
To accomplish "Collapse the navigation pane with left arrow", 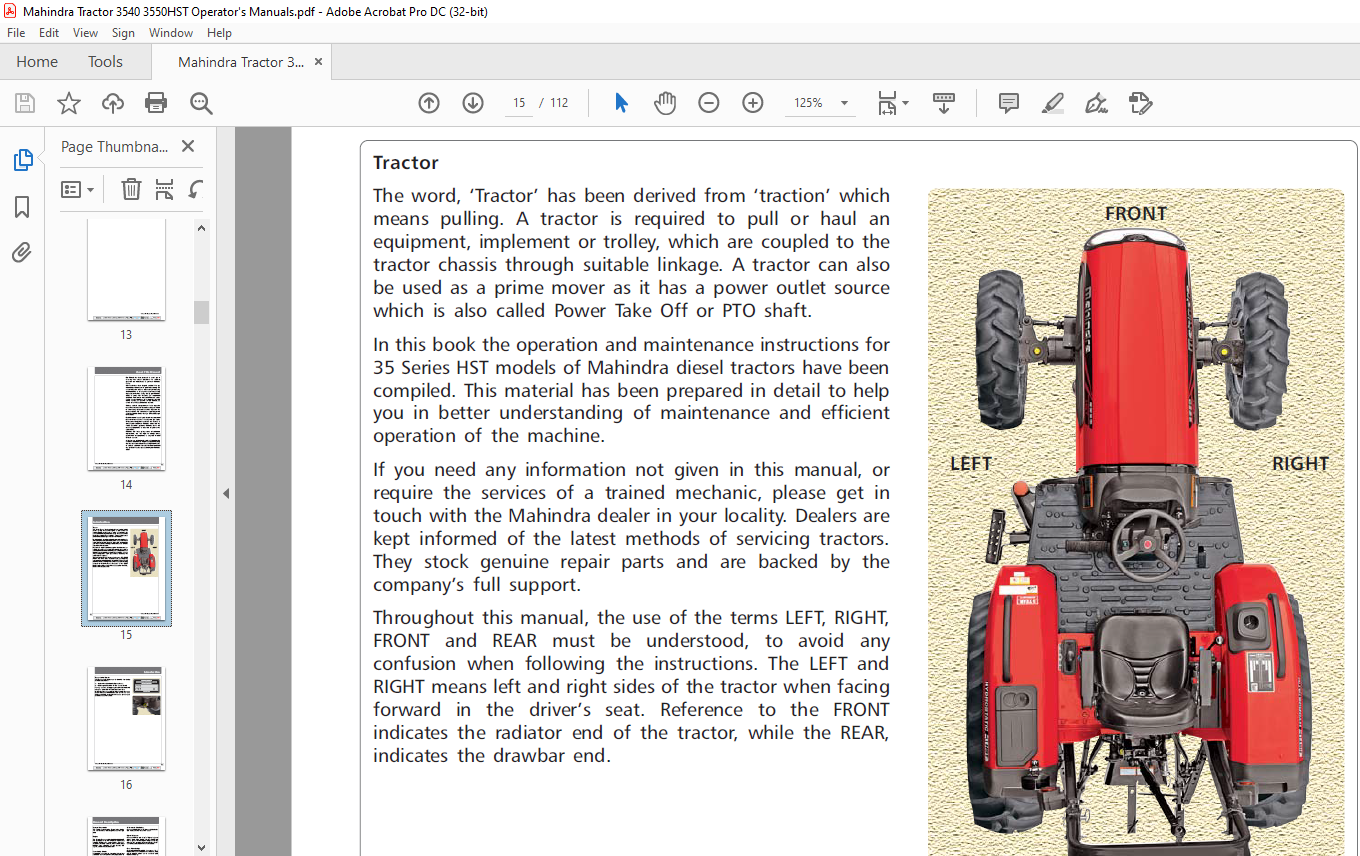I will [x=226, y=493].
